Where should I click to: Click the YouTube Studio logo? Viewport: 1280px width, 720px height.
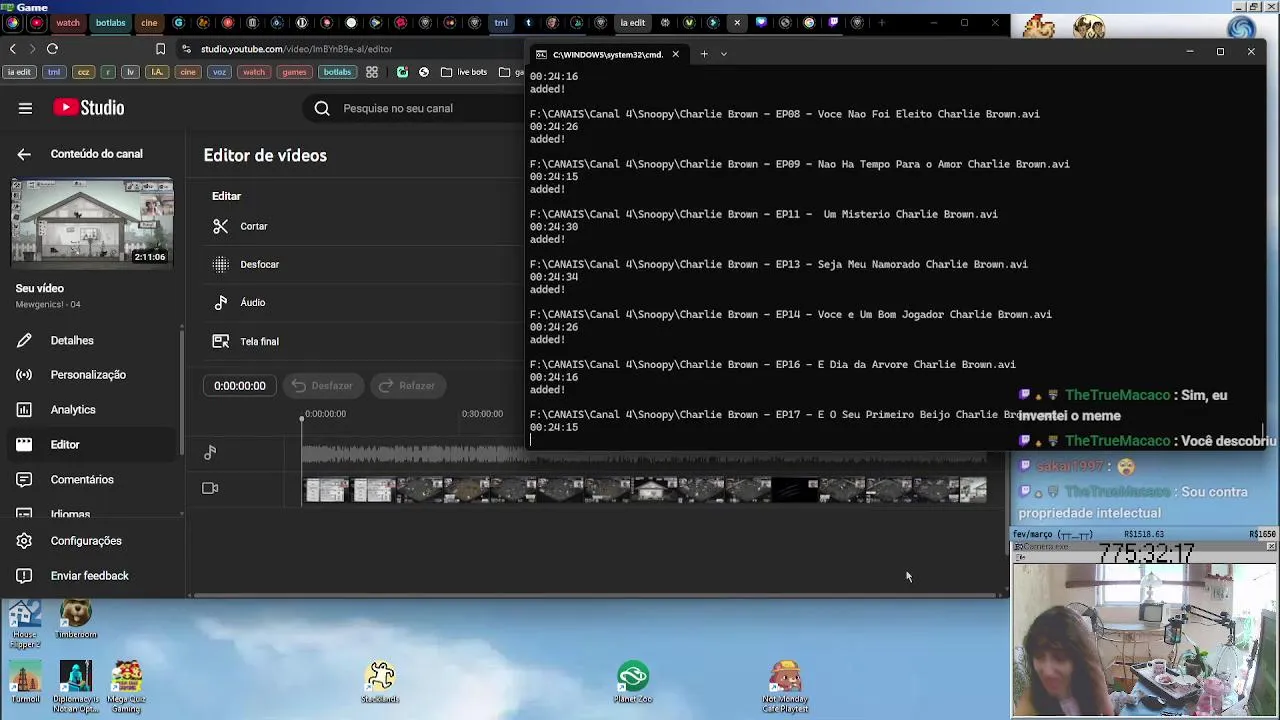tap(89, 108)
